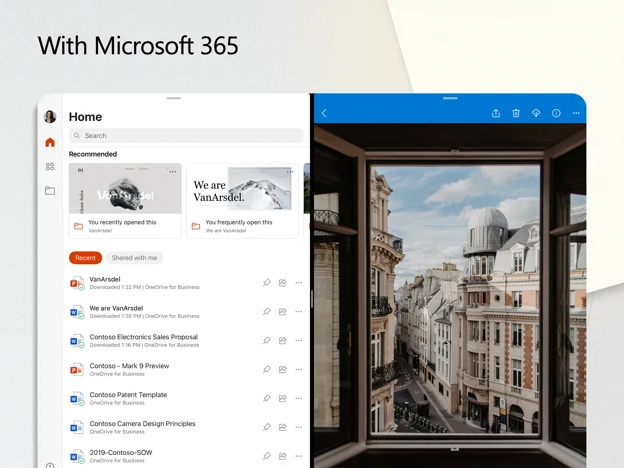Open more options on VanArsdel recommended card
624x468 pixels.
point(173,172)
